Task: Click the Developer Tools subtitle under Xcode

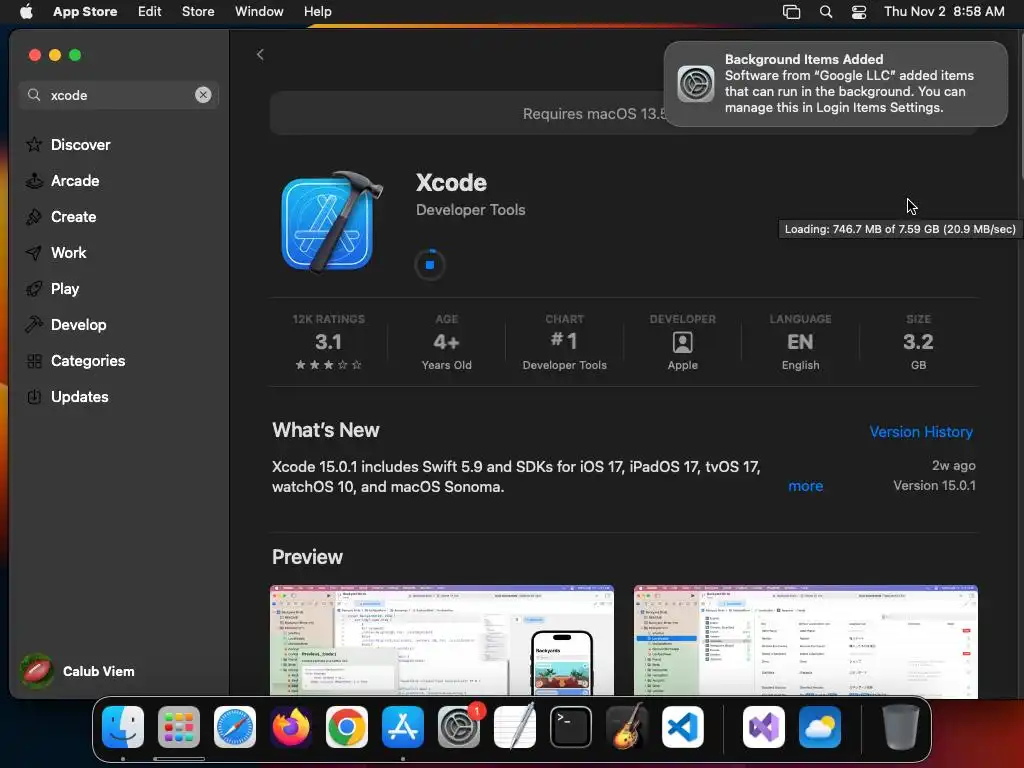Action: click(470, 210)
